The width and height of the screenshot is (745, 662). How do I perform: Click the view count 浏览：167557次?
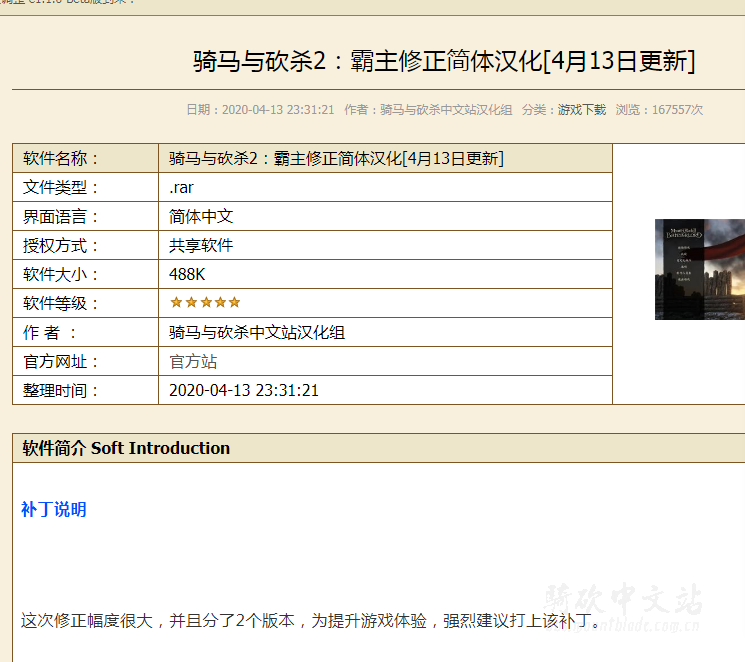pyautogui.click(x=659, y=110)
